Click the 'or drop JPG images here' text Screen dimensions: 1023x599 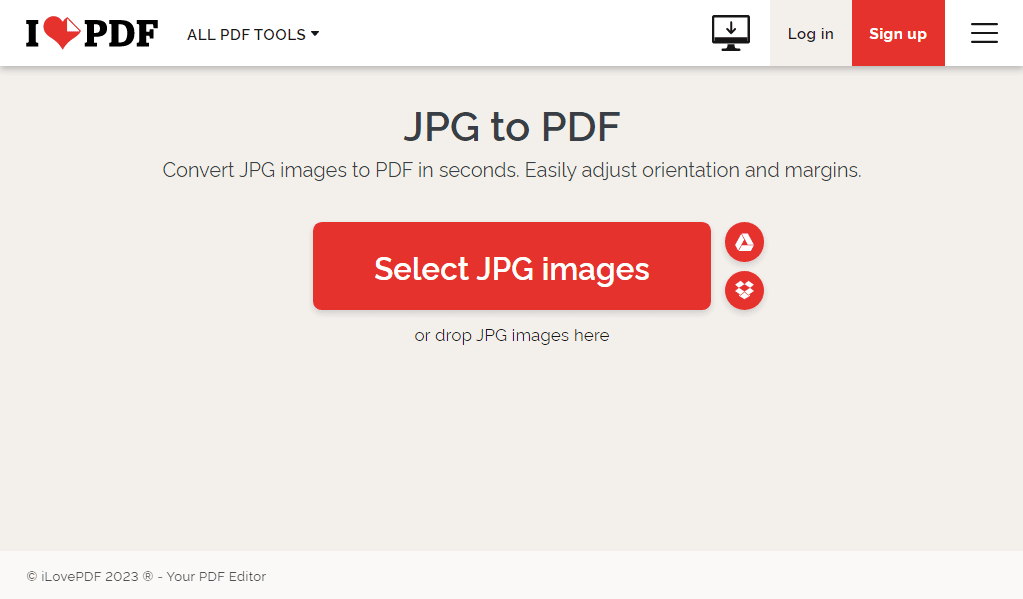512,335
